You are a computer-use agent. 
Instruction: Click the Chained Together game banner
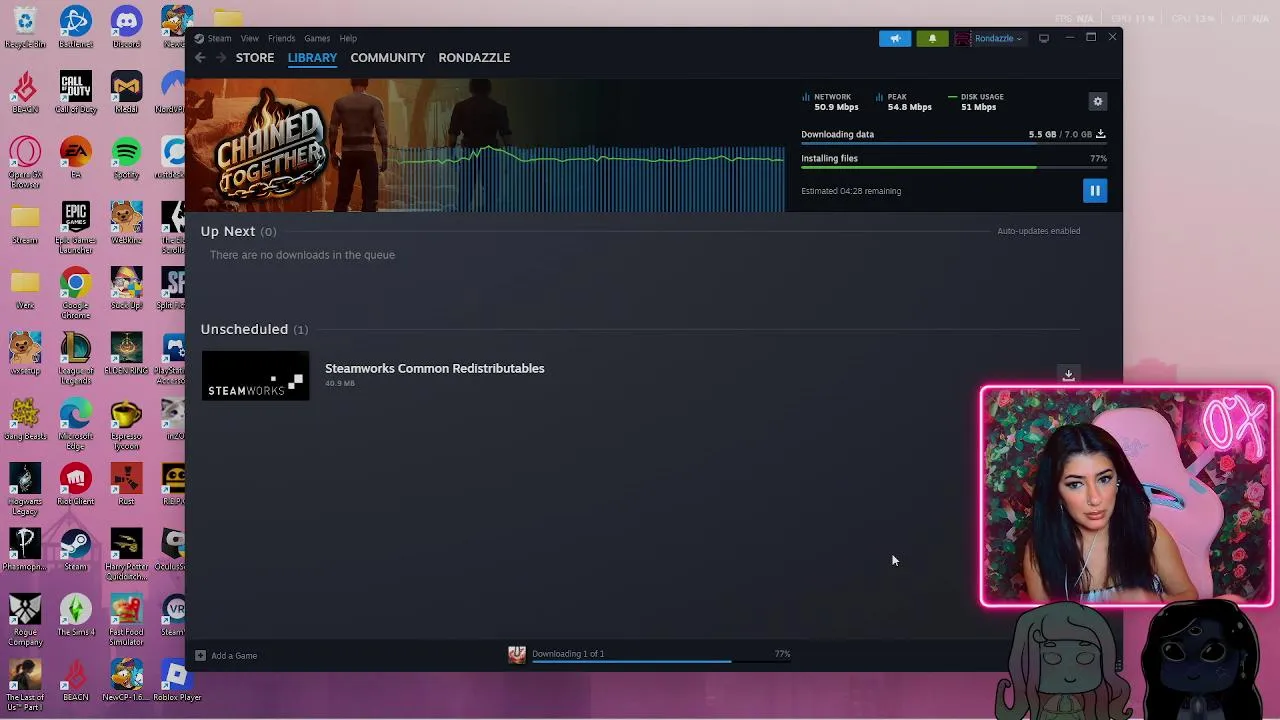tap(485, 145)
